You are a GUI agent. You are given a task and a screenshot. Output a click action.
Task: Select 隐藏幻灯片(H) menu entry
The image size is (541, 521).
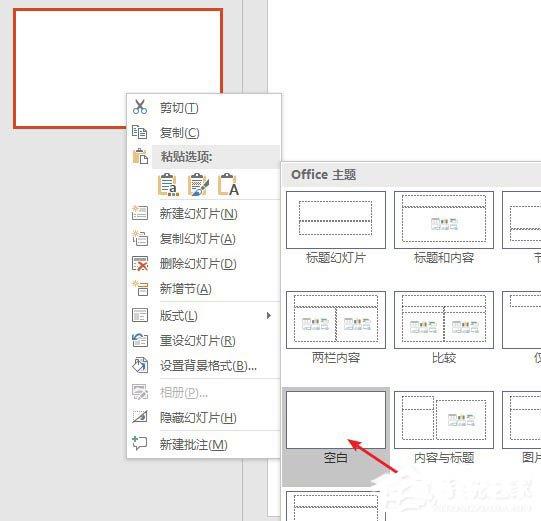[204, 418]
